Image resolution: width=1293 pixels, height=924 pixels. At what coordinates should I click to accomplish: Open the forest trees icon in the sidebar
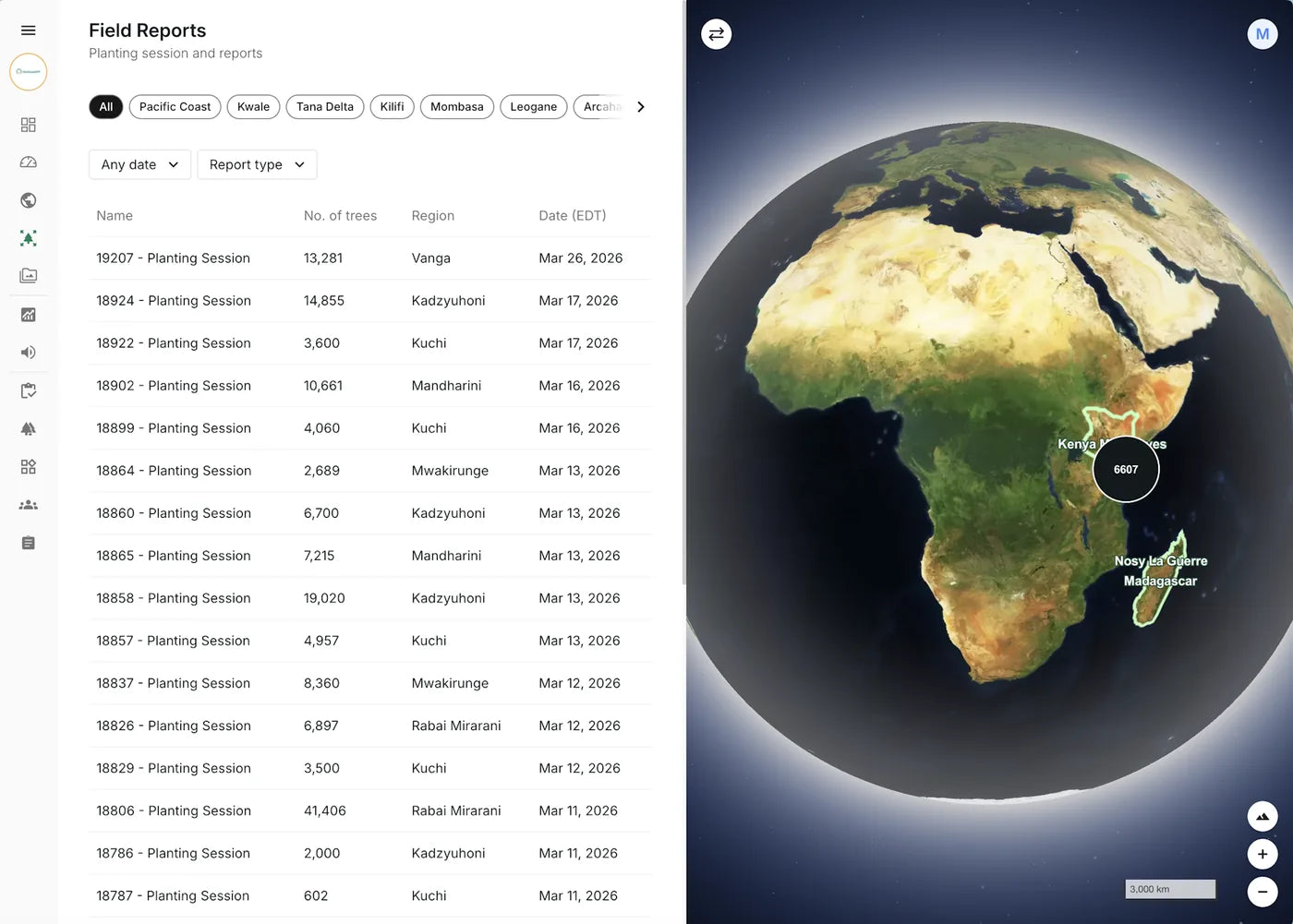coord(29,428)
